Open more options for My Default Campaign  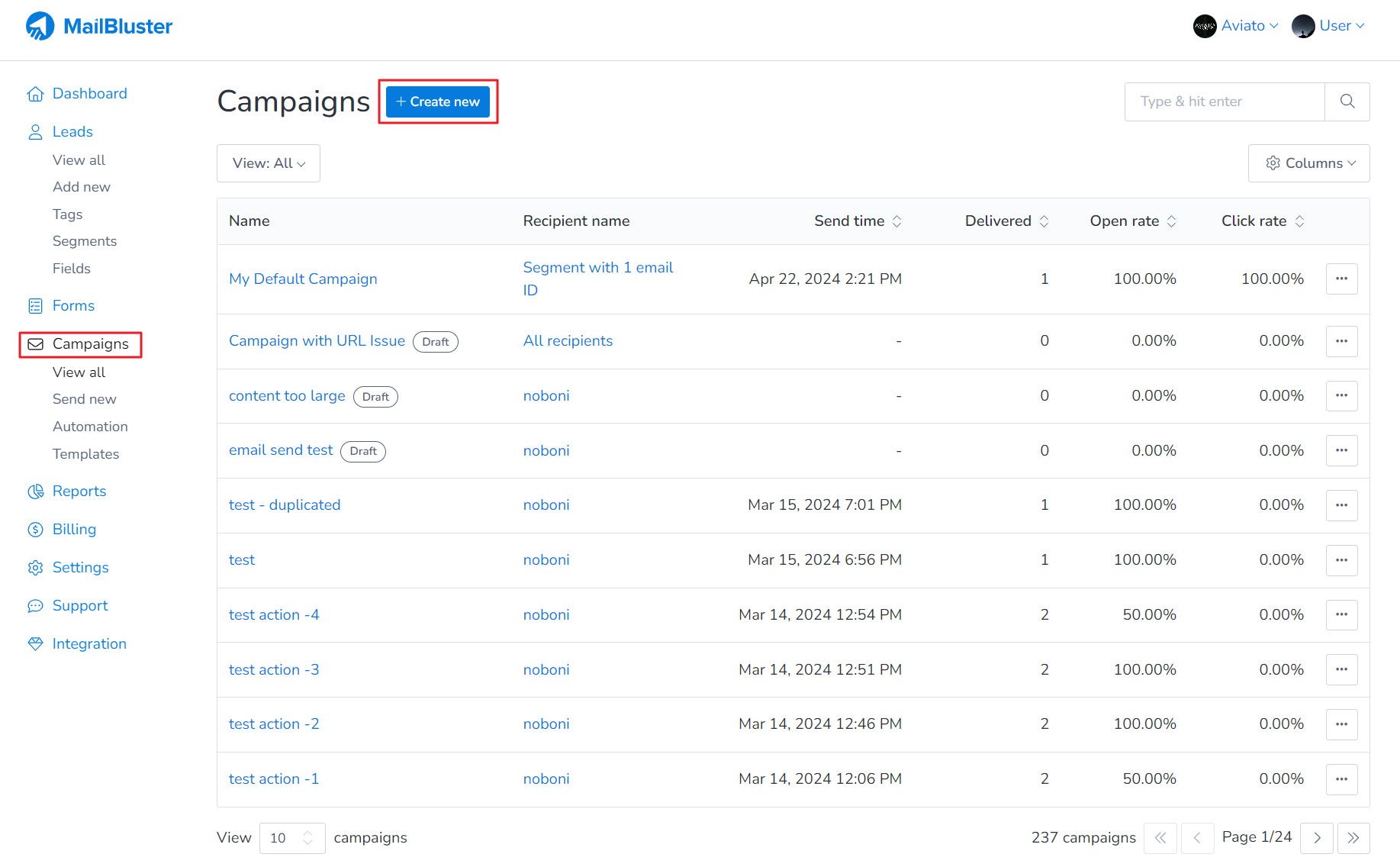(1341, 279)
